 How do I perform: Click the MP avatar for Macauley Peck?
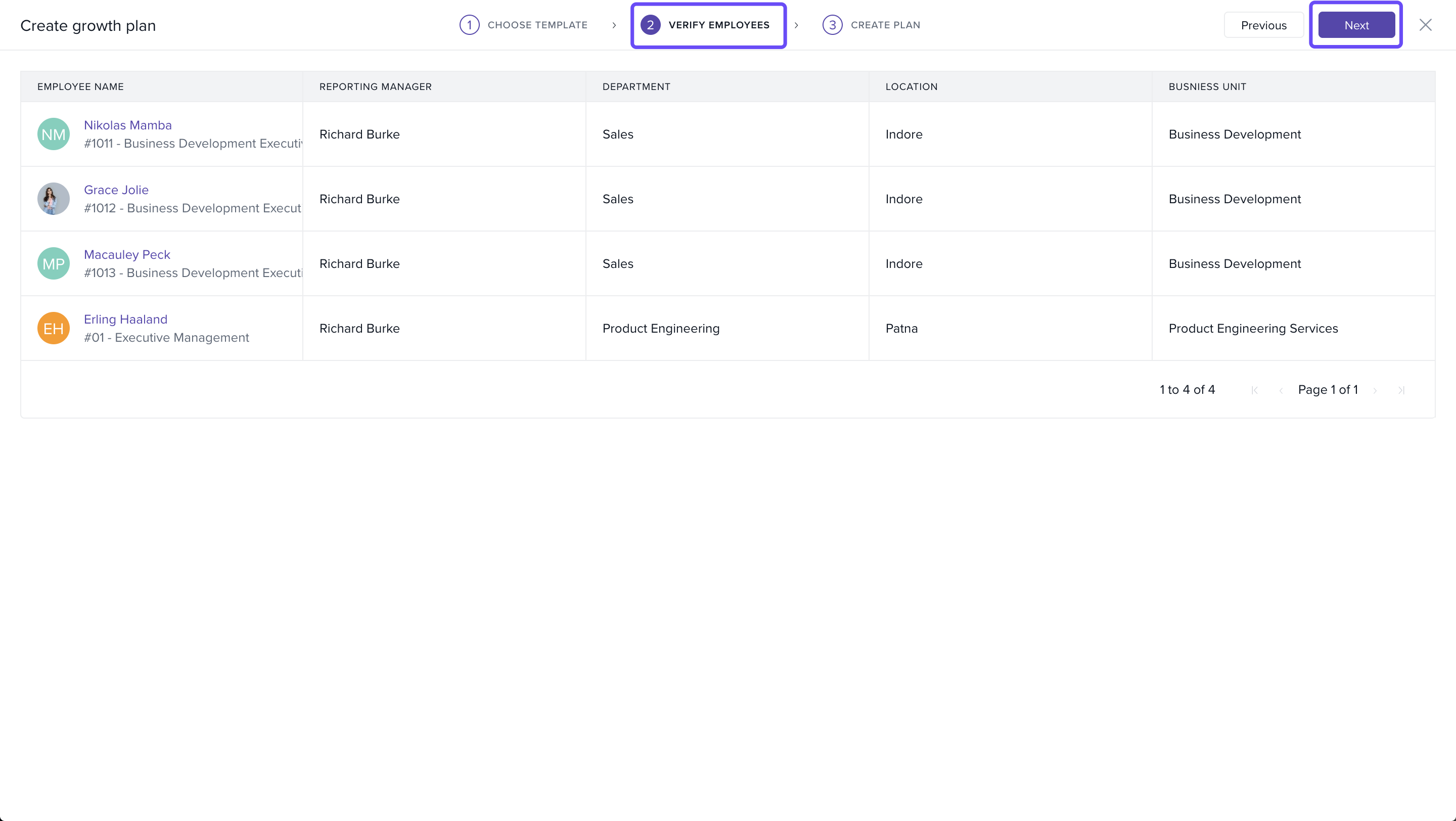tap(53, 263)
